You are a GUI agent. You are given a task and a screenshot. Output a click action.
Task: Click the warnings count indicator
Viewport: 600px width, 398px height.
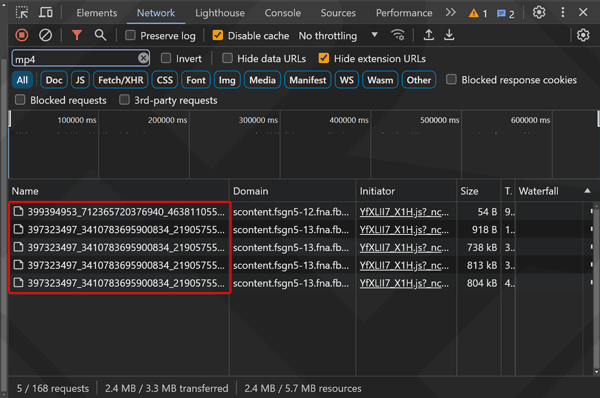478,13
